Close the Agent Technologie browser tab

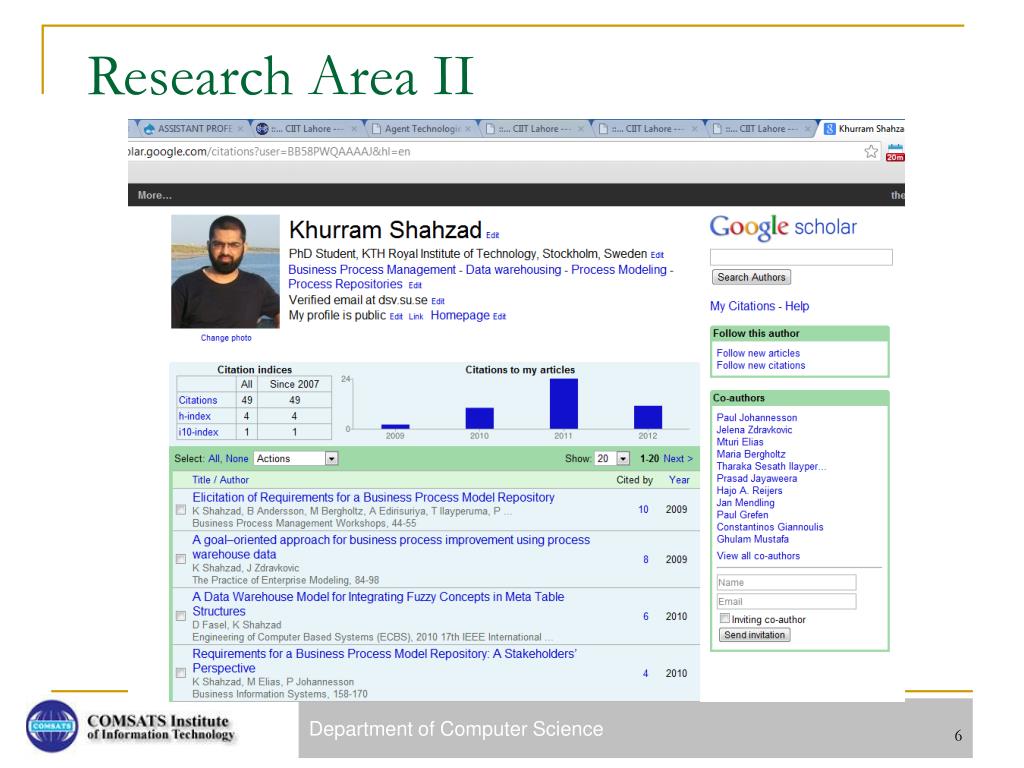[x=468, y=129]
